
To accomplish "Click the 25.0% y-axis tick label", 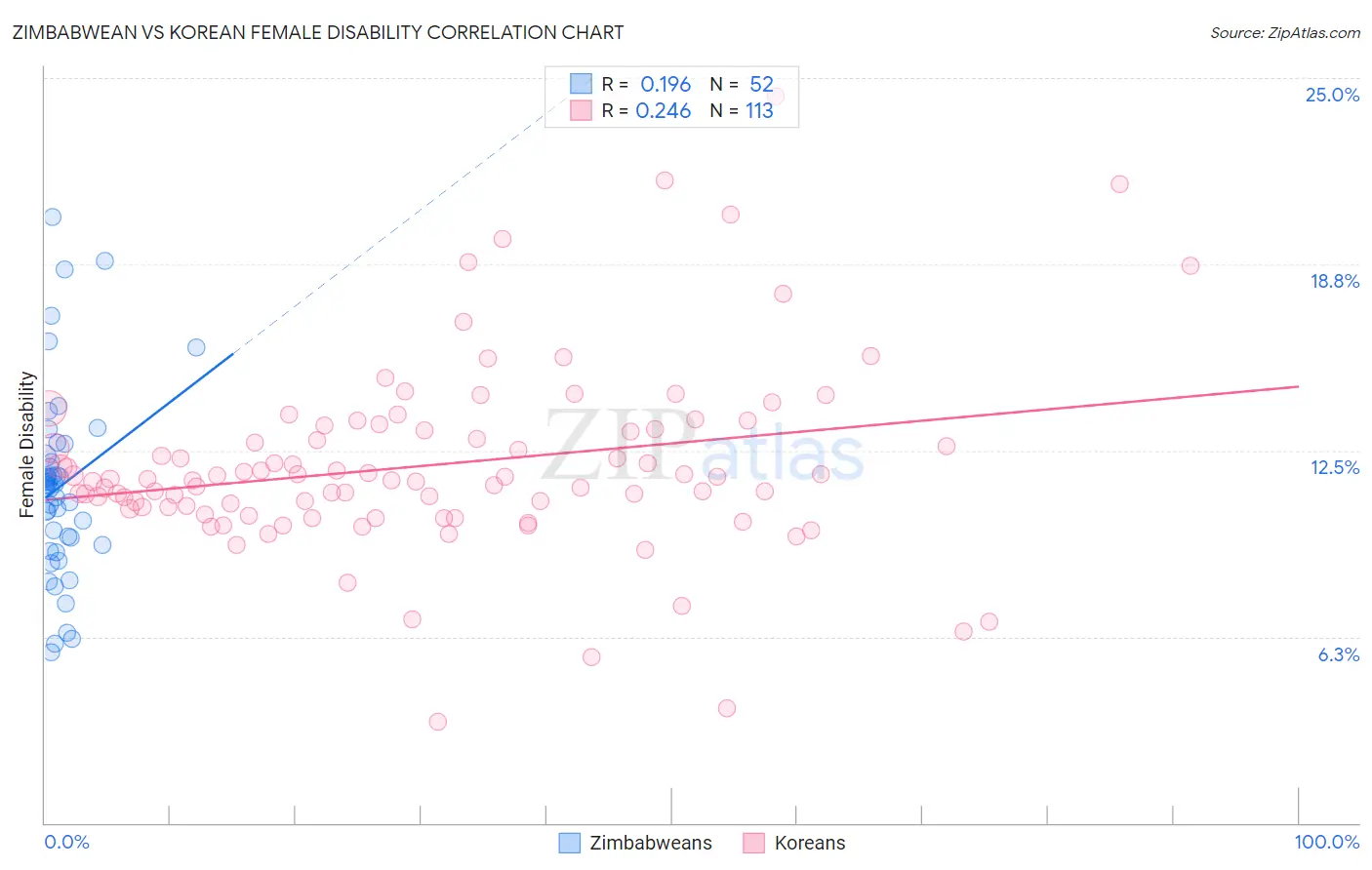I will (1332, 95).
